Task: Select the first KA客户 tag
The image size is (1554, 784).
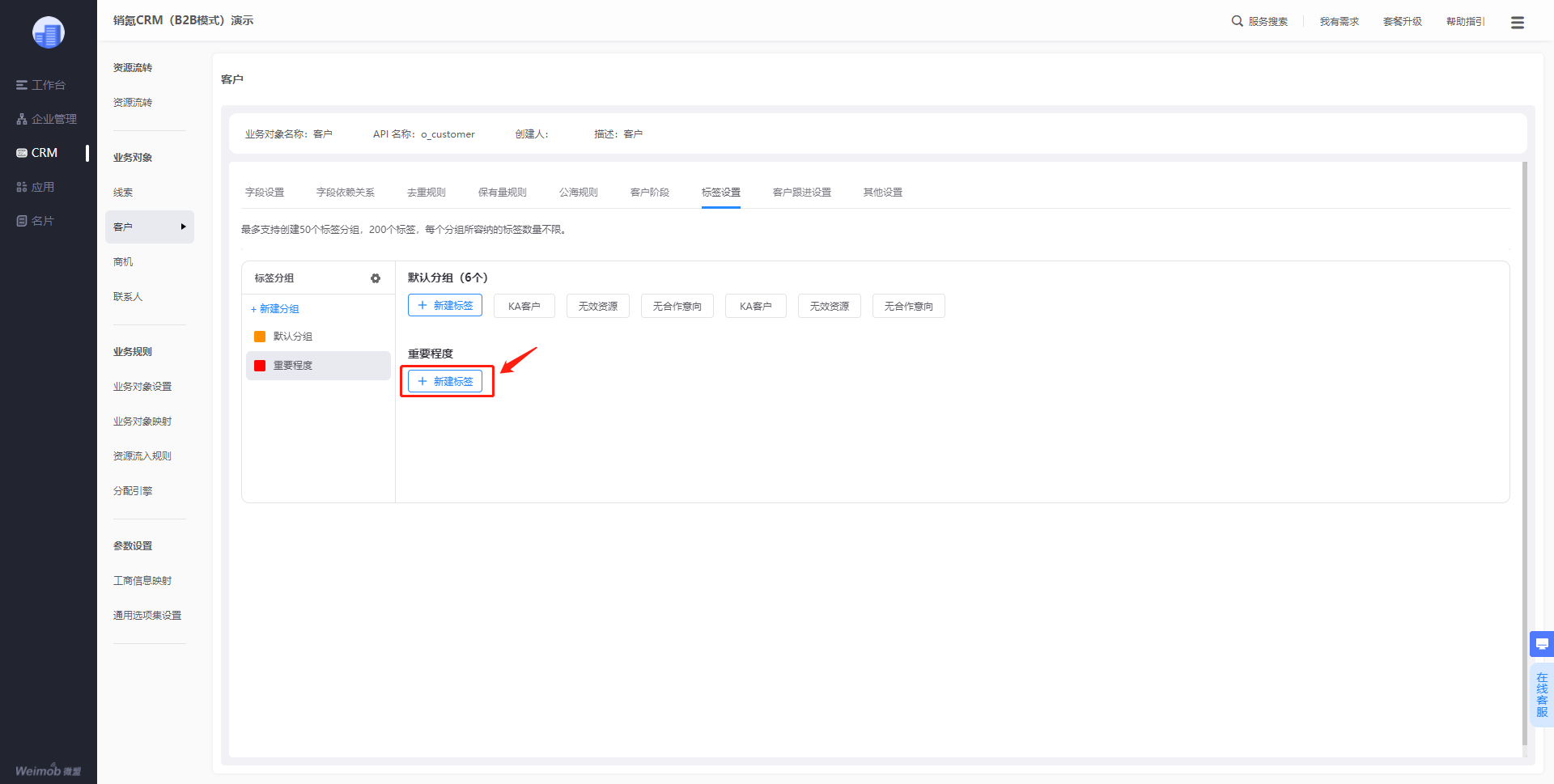Action: coord(524,306)
